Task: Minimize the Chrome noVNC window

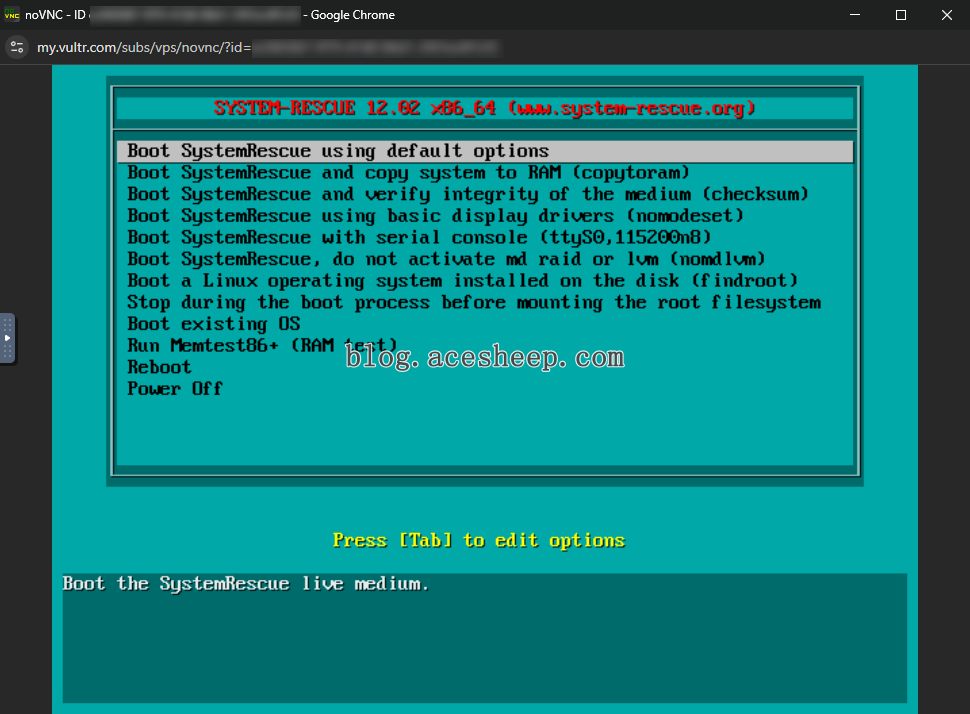Action: [x=855, y=15]
